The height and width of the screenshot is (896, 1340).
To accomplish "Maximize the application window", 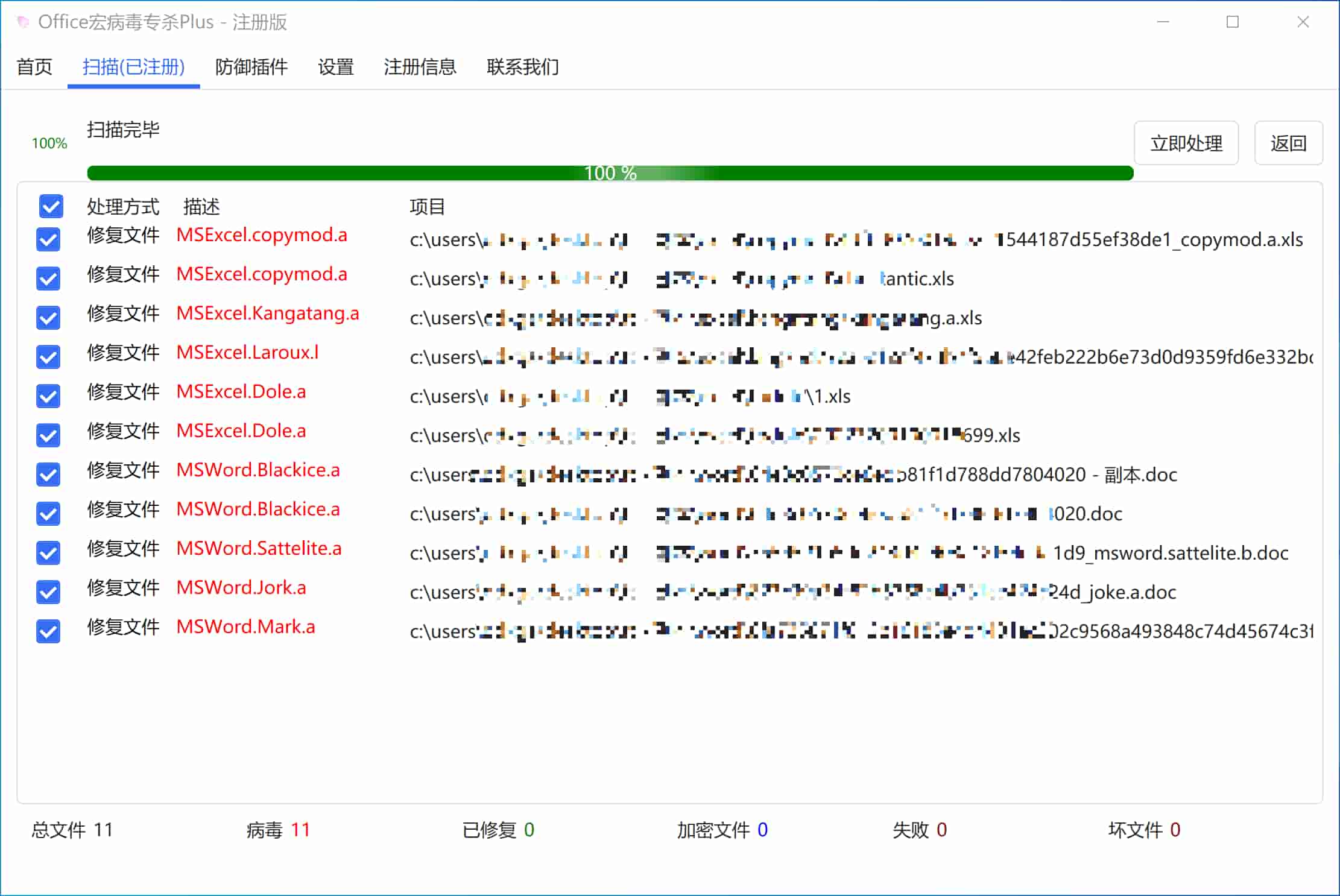I will click(1233, 22).
